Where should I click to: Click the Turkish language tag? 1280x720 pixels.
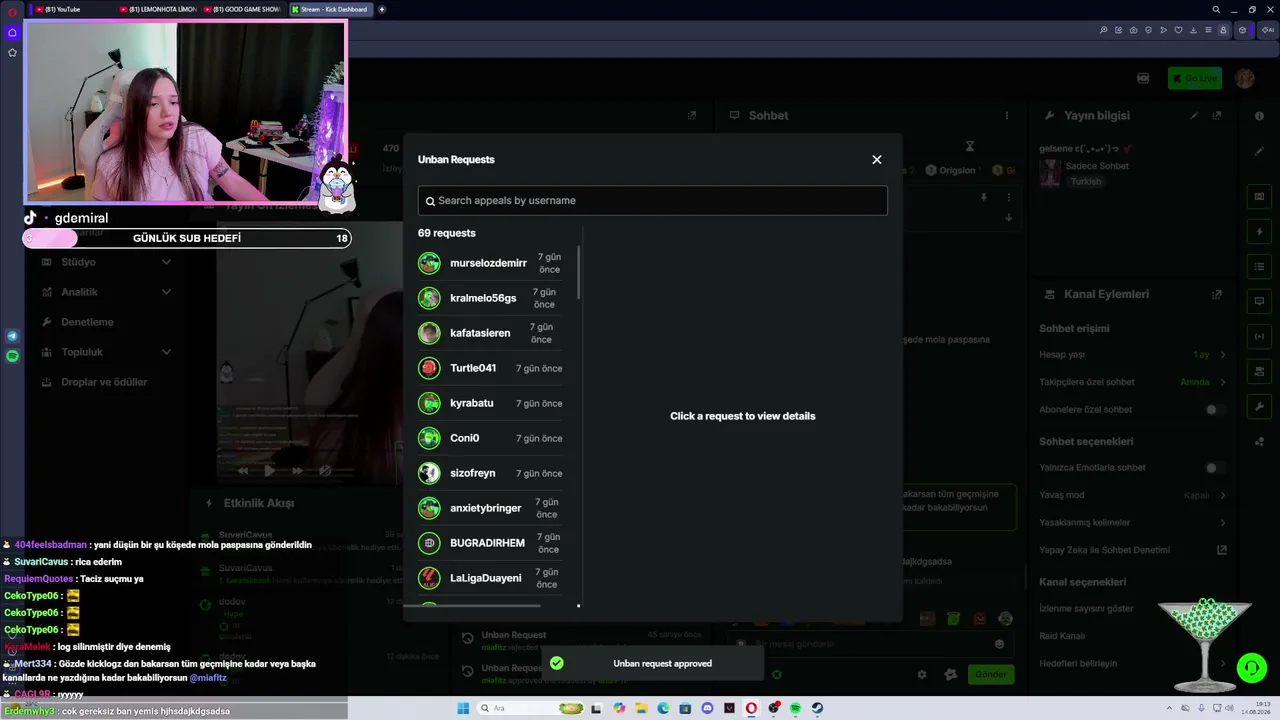pyautogui.click(x=1086, y=182)
